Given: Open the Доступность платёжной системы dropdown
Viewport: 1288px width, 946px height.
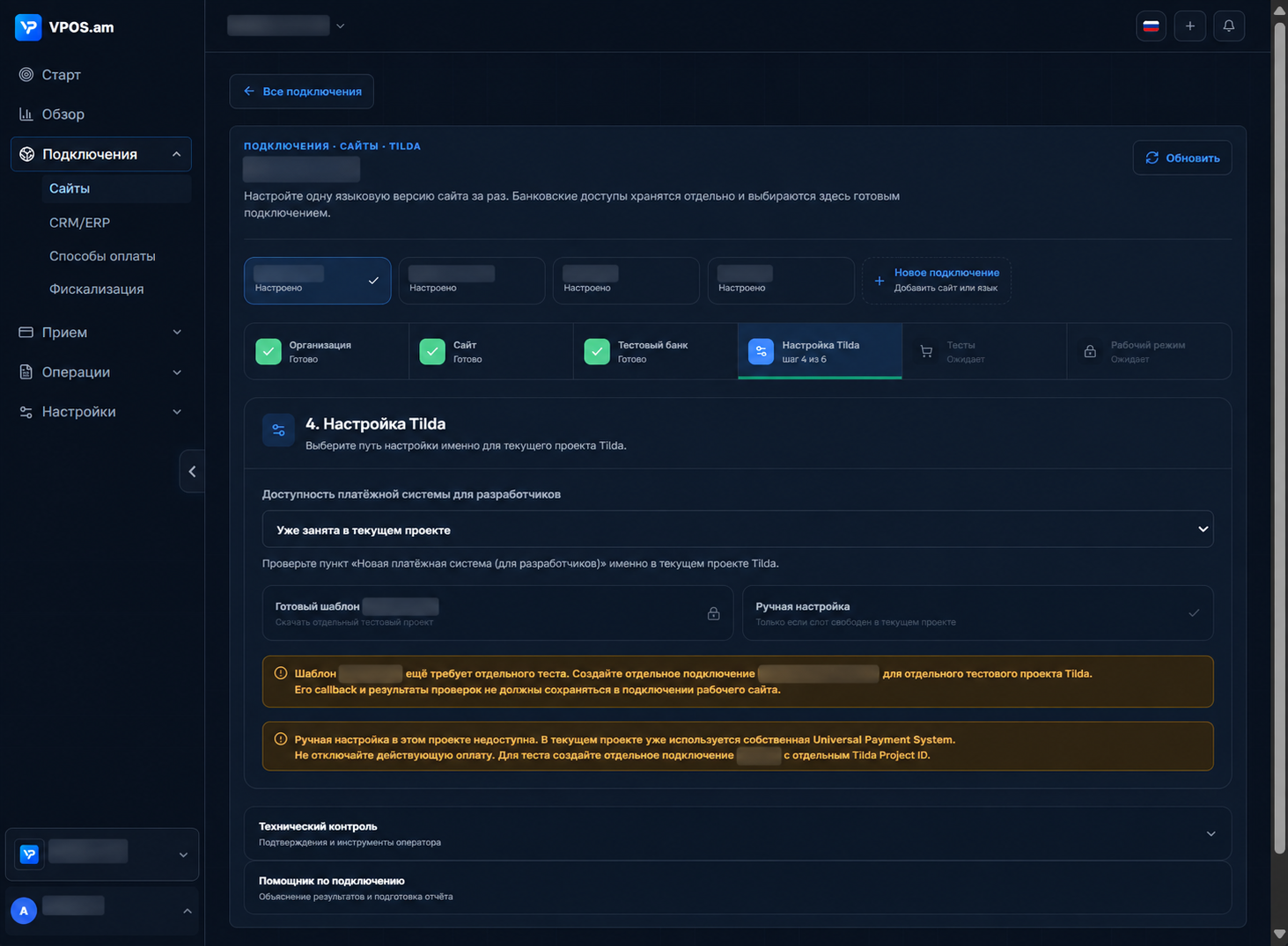Looking at the screenshot, I should point(738,530).
